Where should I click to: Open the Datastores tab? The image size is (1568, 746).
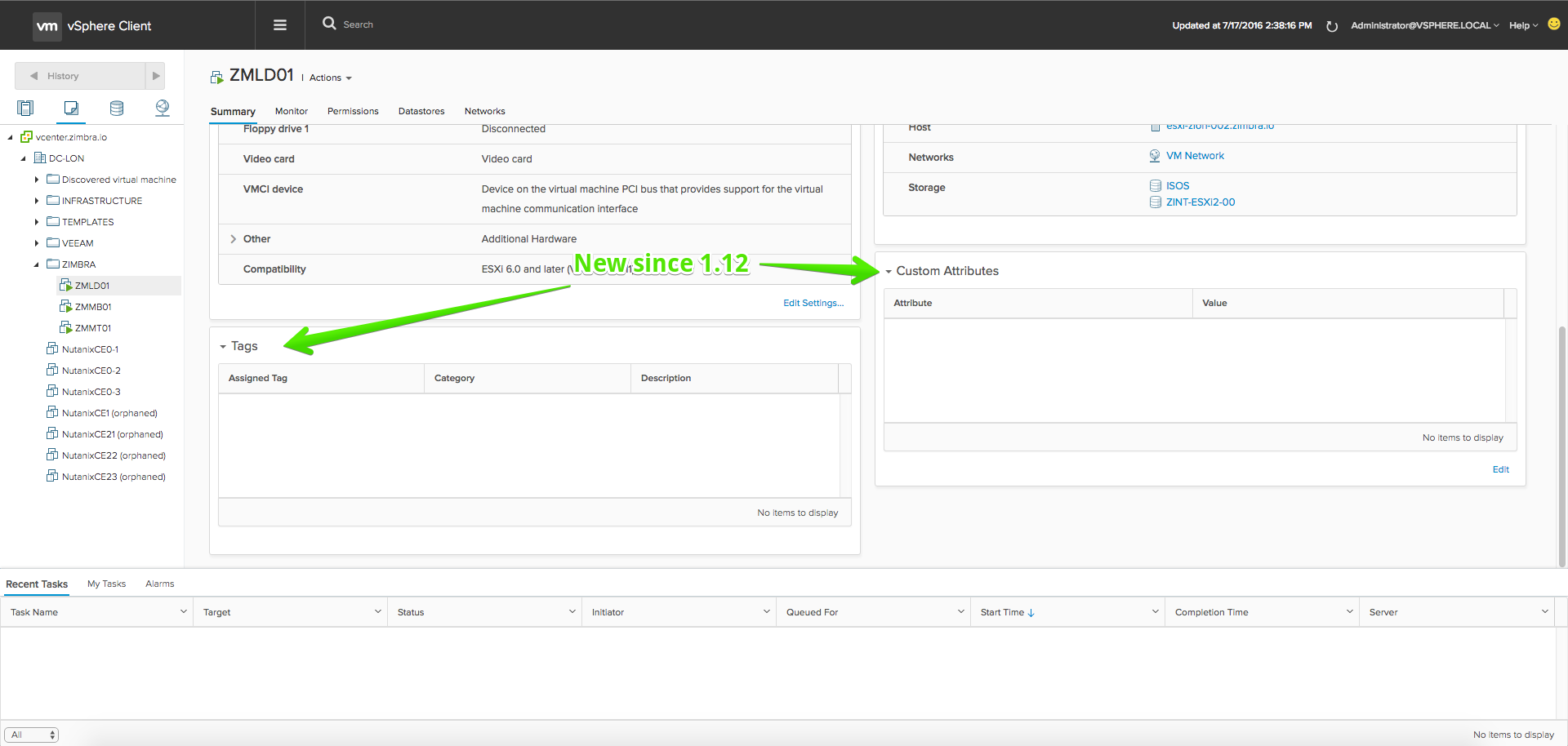point(421,111)
